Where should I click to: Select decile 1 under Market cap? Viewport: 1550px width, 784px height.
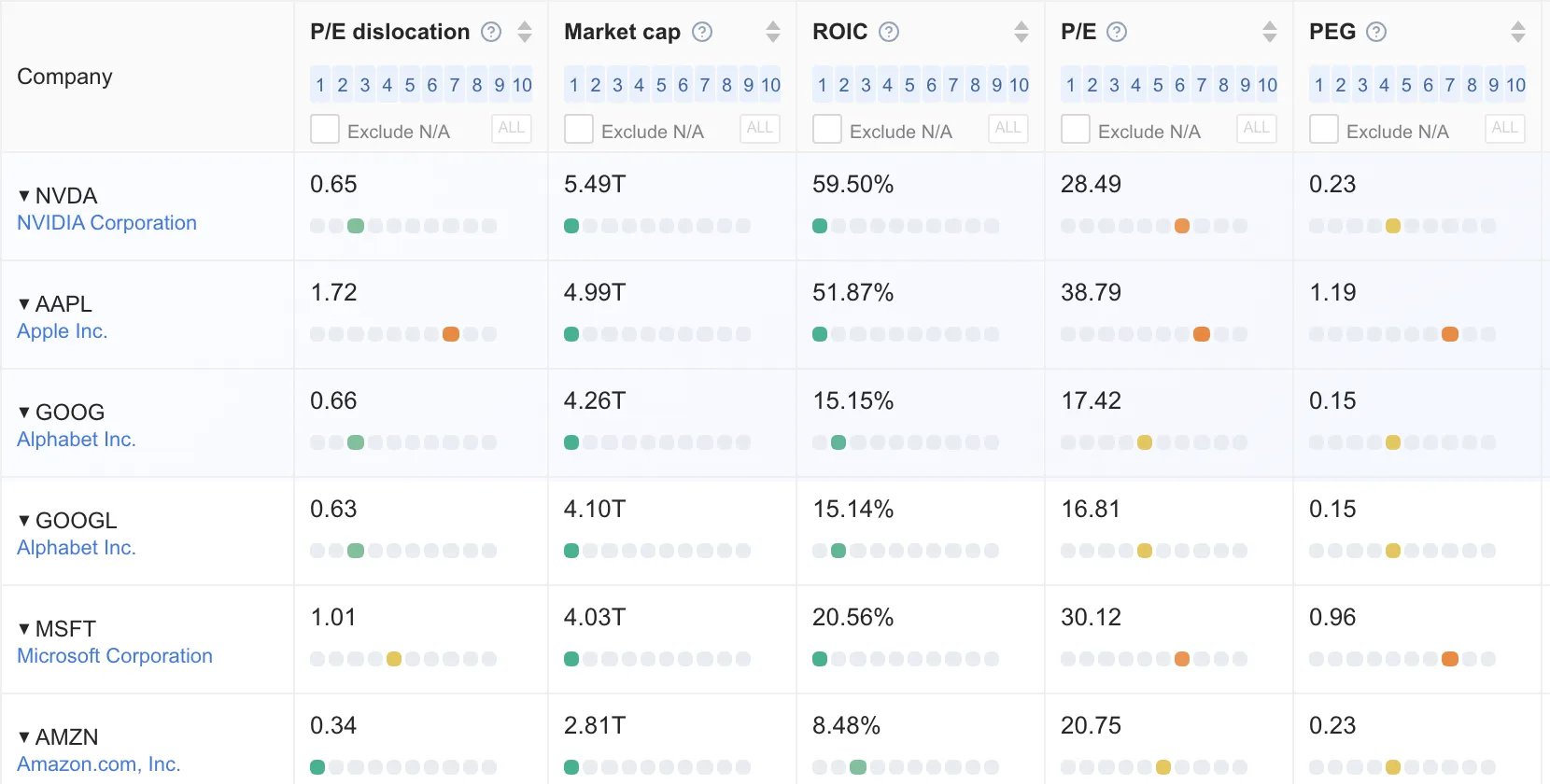(574, 85)
